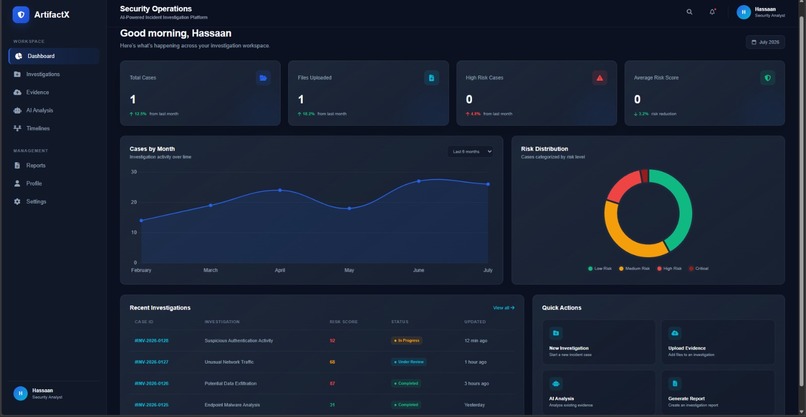Go to Investigations in sidebar
This screenshot has height=417, width=806.
54,74
